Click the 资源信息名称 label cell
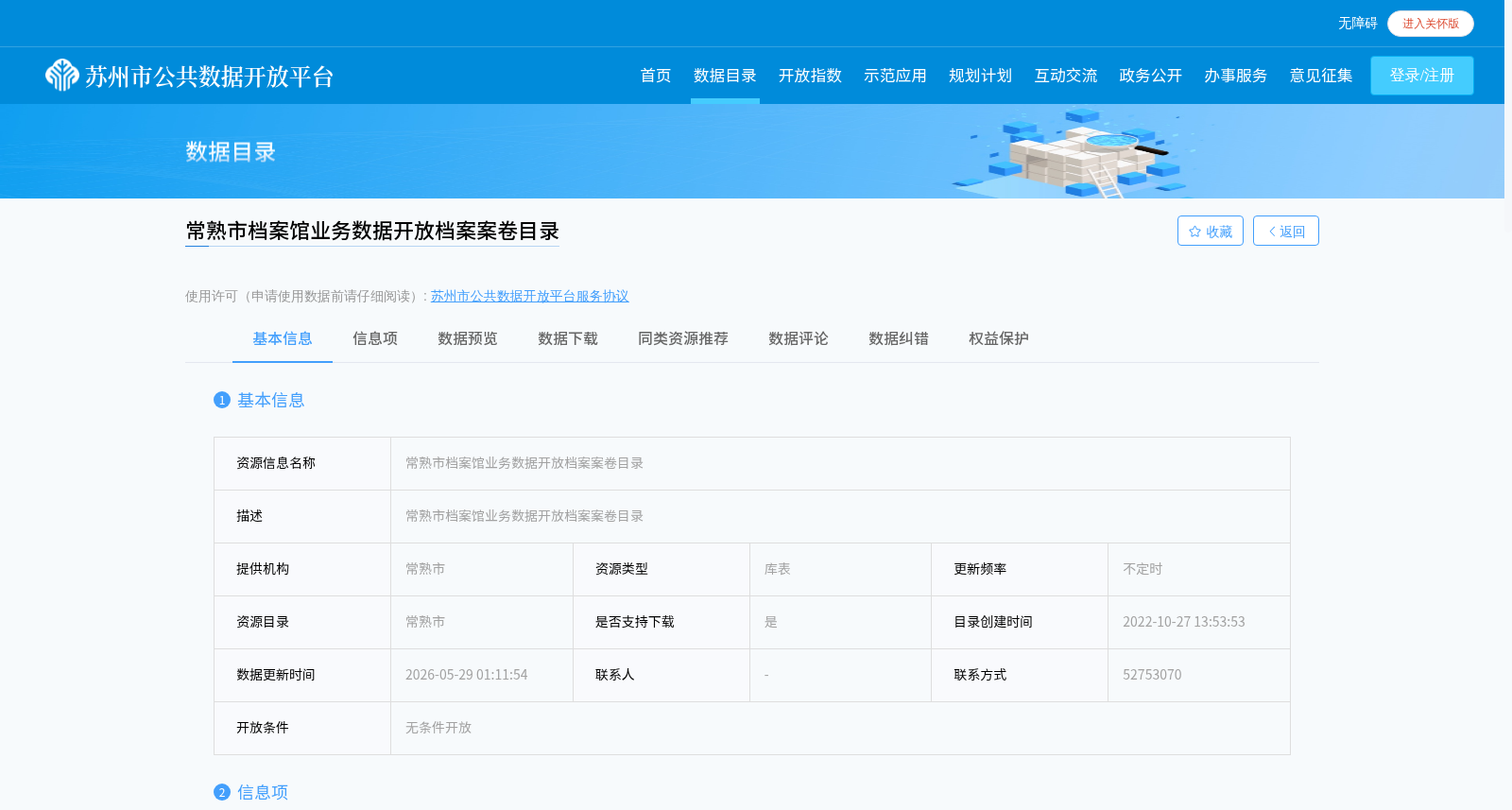The image size is (1512, 810). 302,463
